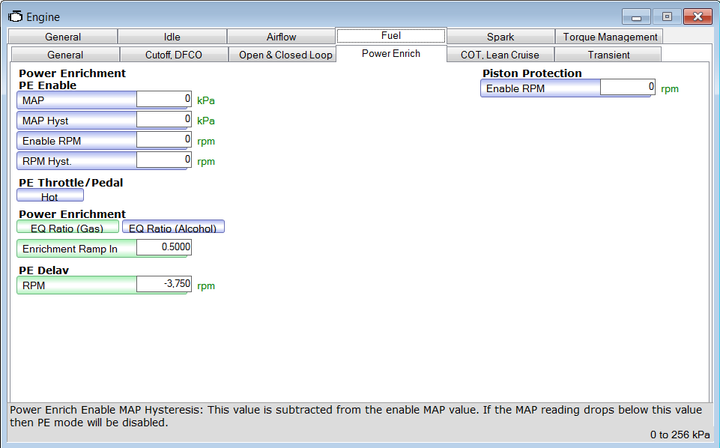Select the PE Enable RPM input field
This screenshot has width=720, height=448.
(163, 140)
